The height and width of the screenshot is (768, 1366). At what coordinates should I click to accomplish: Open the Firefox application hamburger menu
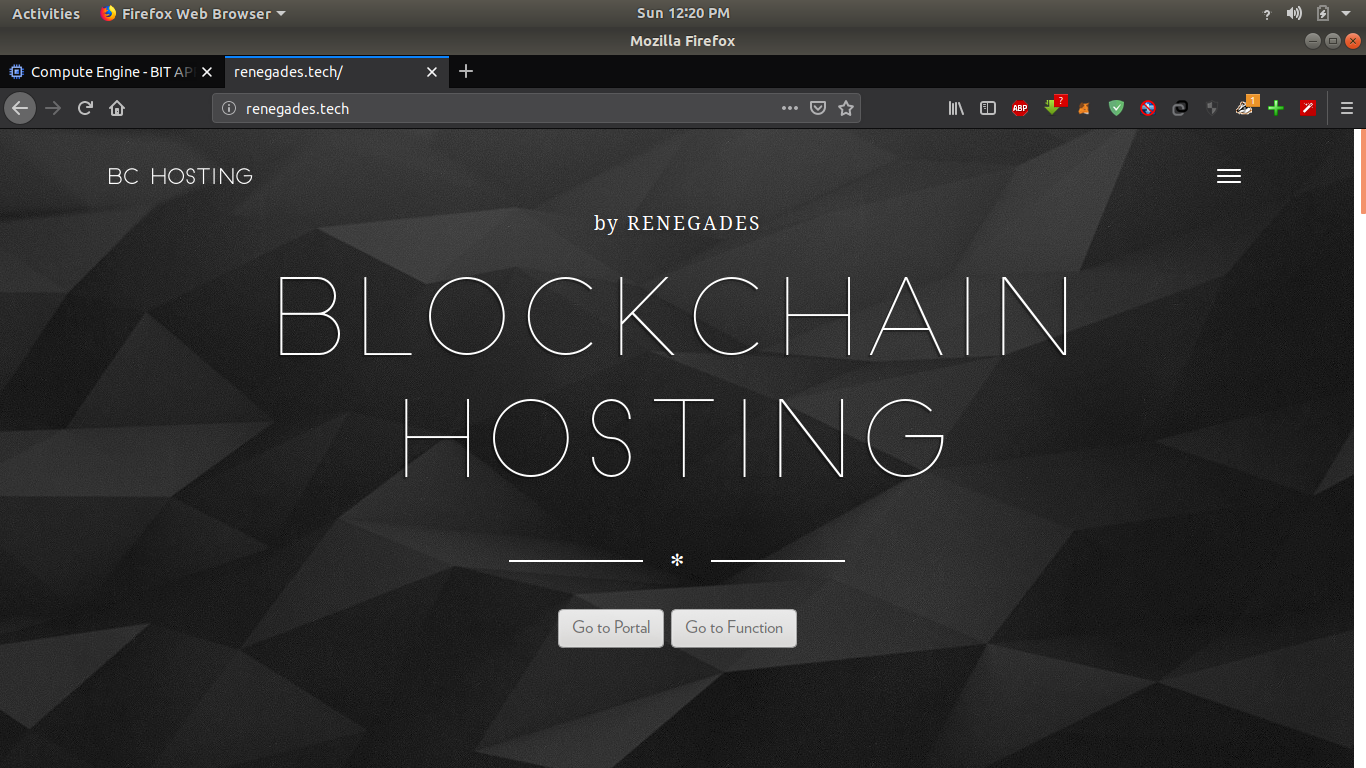1346,108
